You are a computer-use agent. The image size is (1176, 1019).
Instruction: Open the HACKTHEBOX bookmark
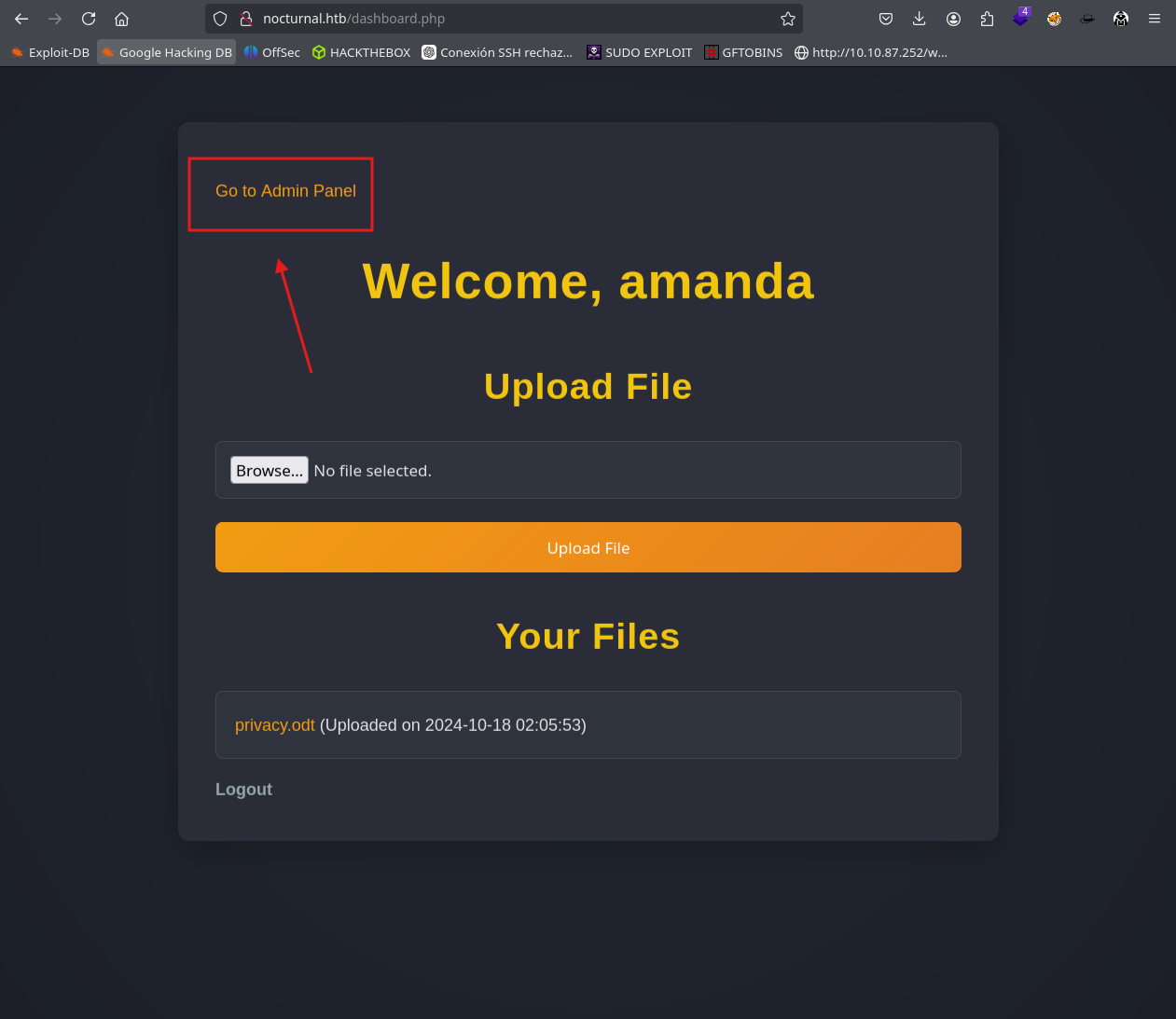click(361, 52)
